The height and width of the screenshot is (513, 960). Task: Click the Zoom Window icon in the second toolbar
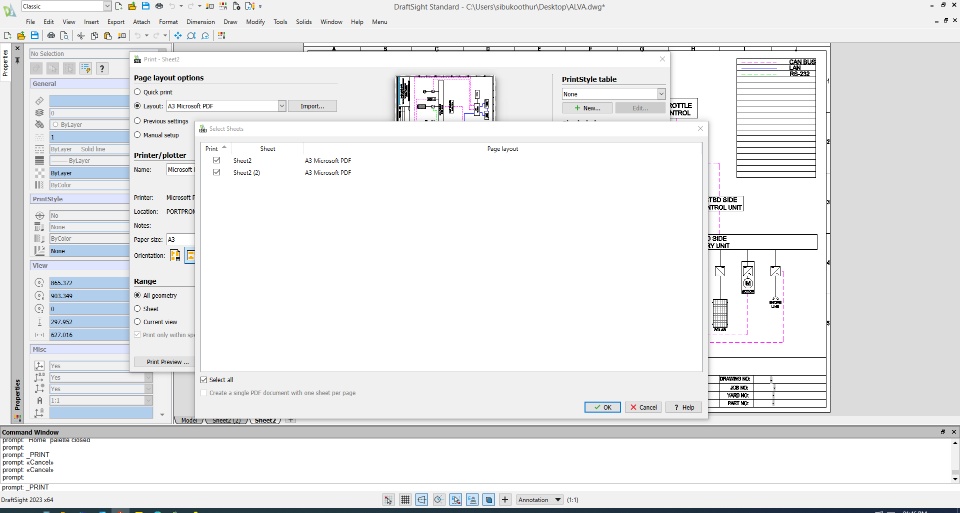pos(191,36)
